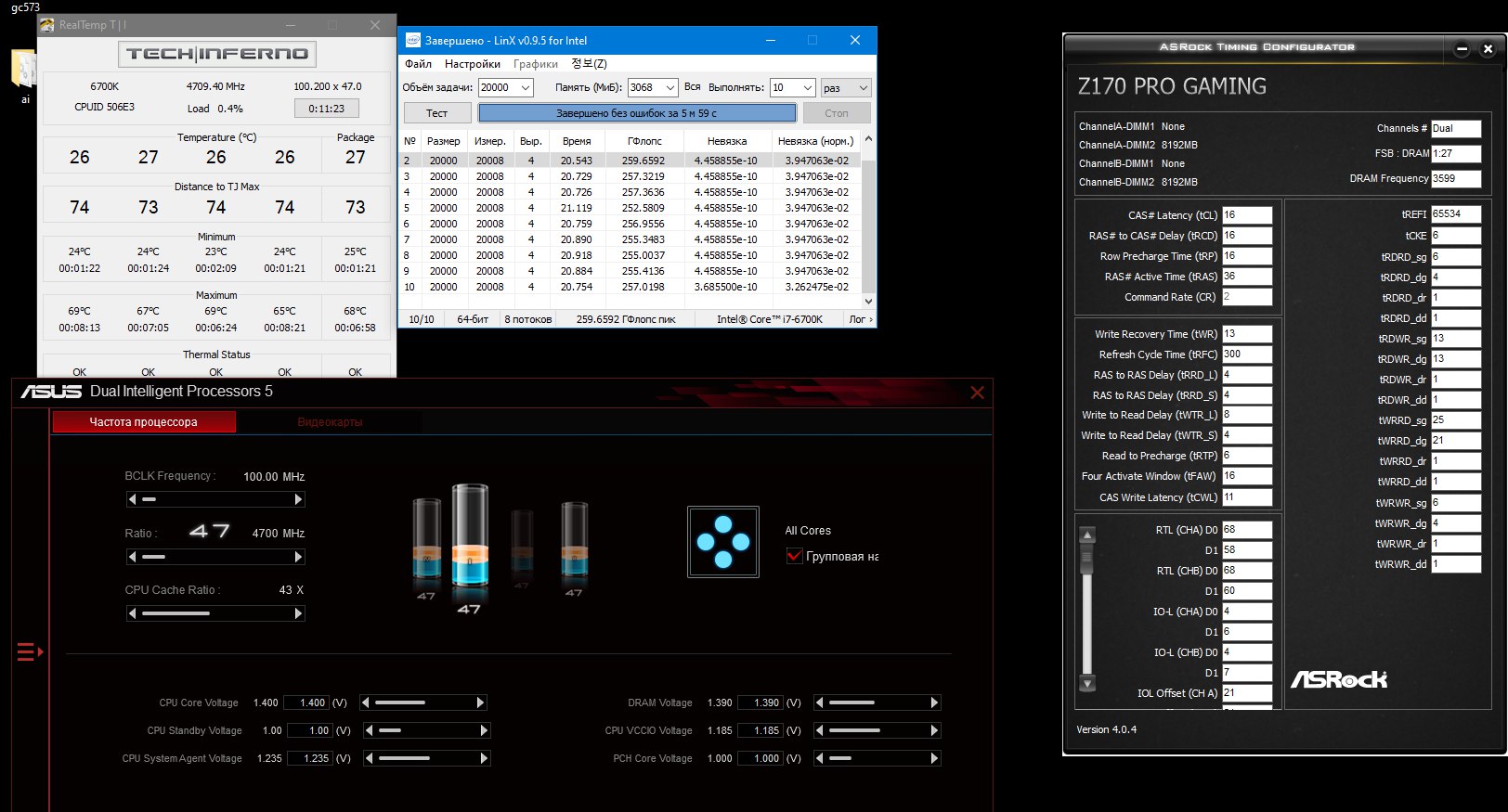Raise PCH Core Voltage with right arrow
The height and width of the screenshot is (812, 1508).
pos(934,758)
